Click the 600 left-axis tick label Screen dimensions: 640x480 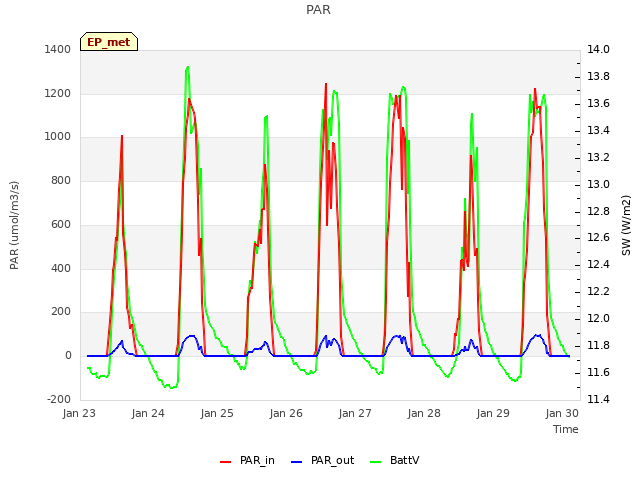tap(61, 224)
